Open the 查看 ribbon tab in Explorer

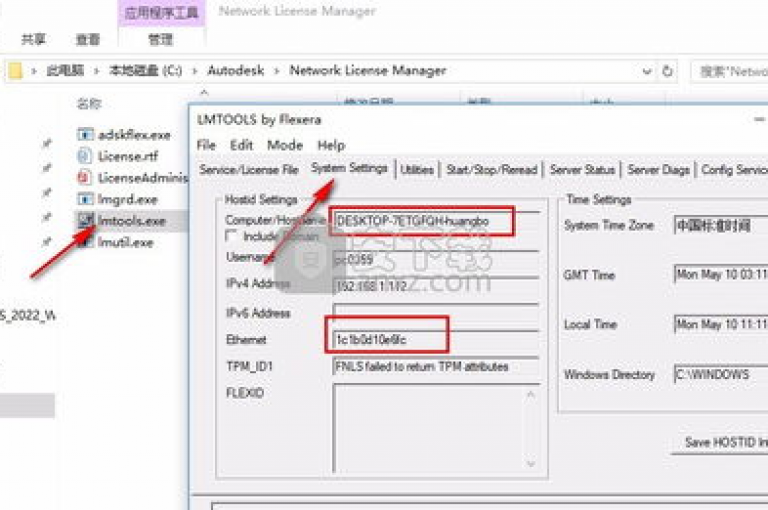[x=88, y=39]
